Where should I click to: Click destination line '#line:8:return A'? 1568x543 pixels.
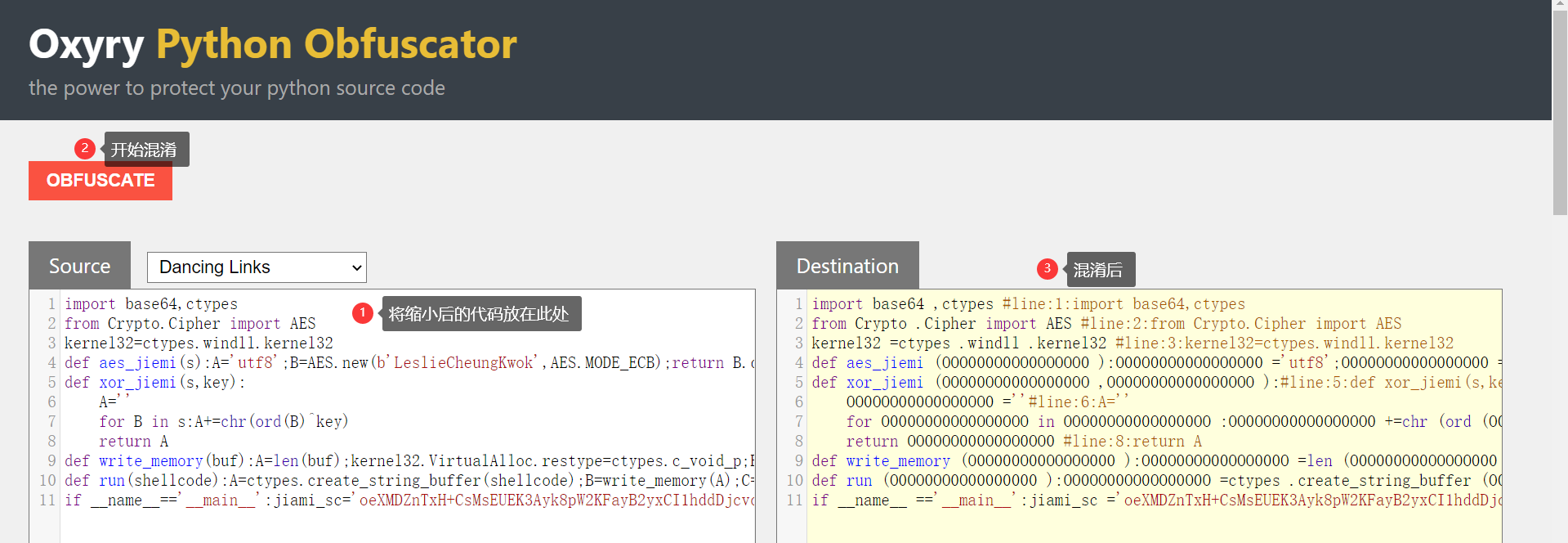click(x=1024, y=442)
